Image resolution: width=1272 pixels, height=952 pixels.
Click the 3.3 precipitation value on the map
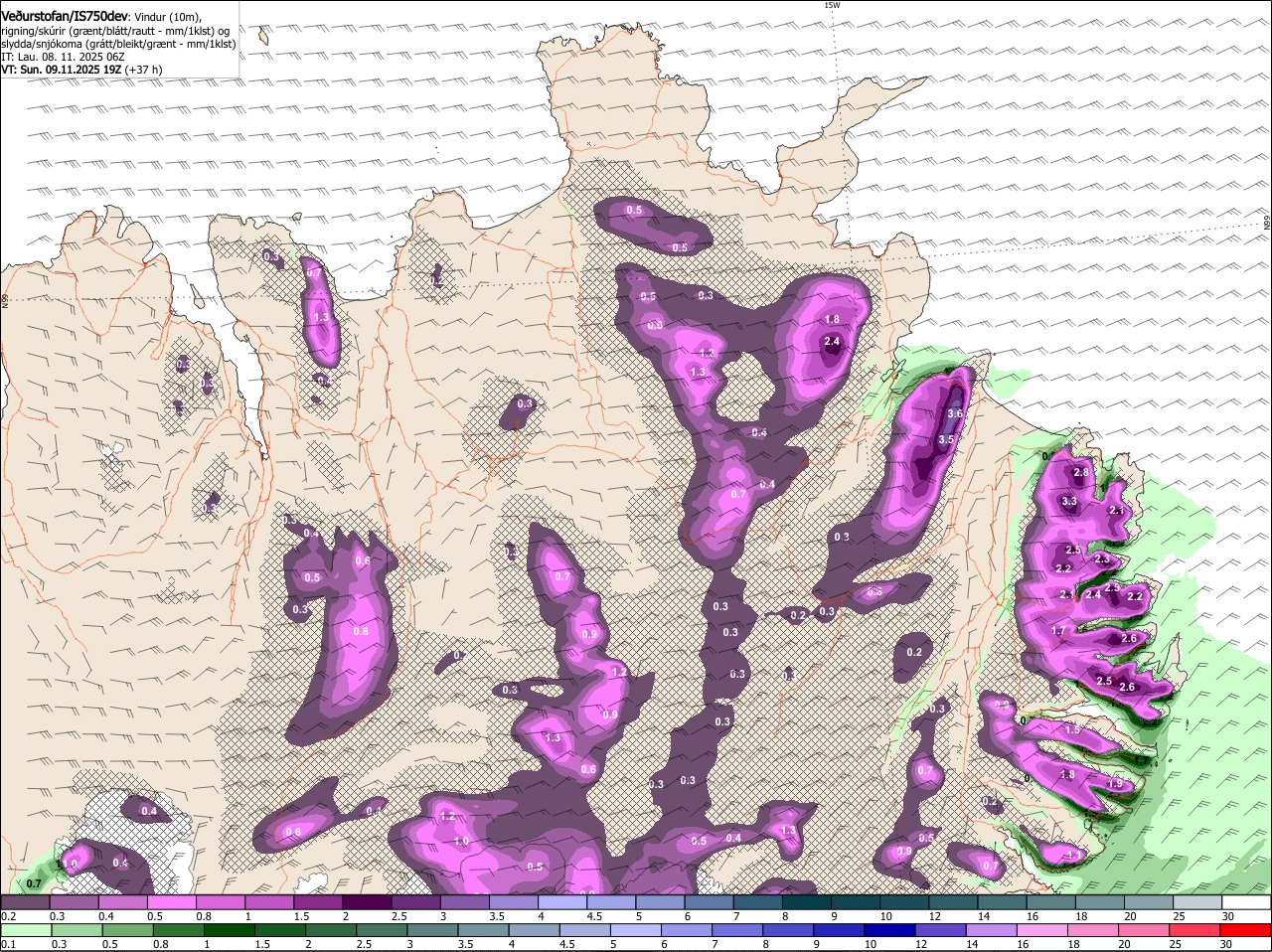1069,502
